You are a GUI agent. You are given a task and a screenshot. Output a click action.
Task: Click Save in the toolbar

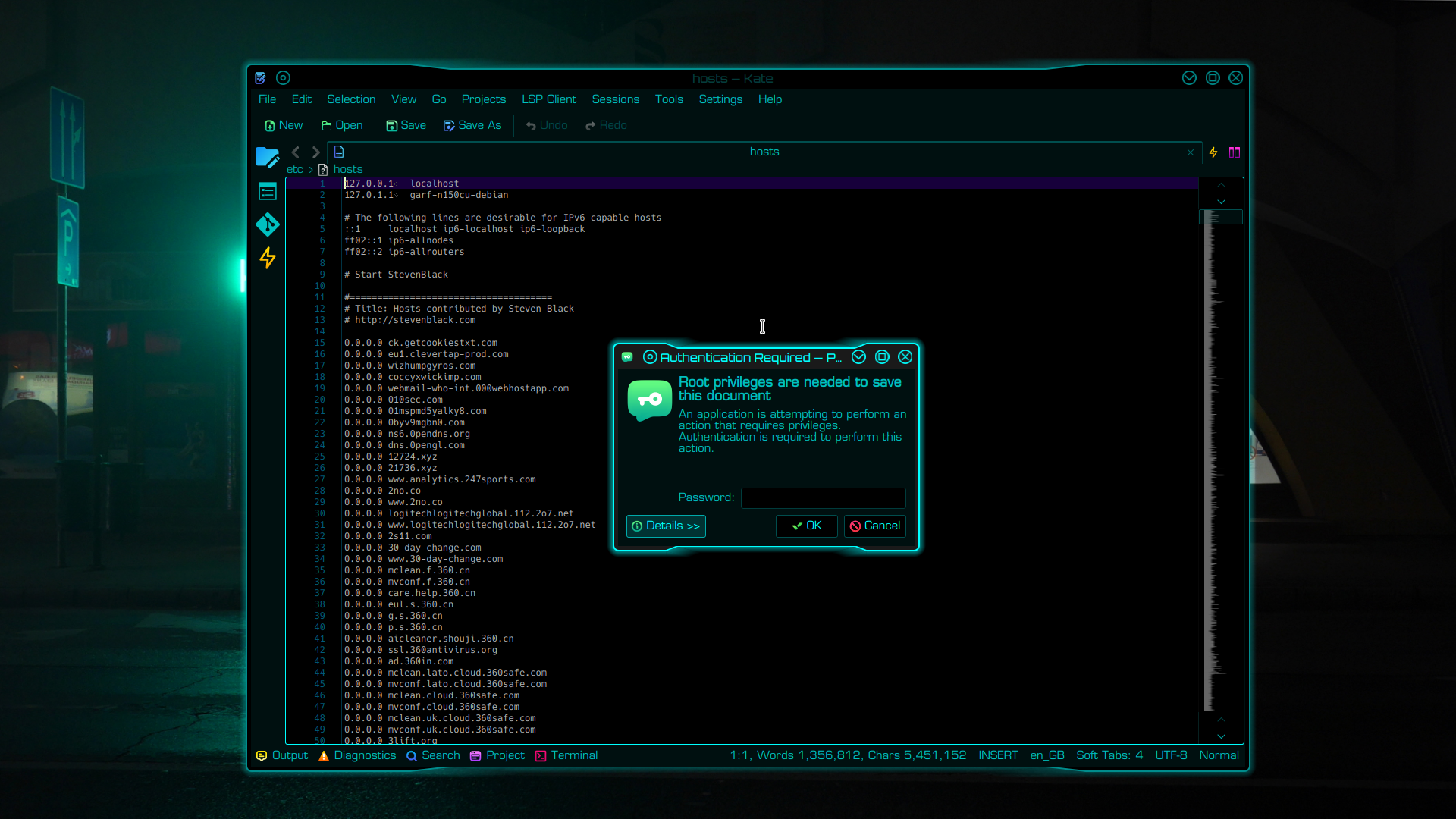tap(406, 125)
